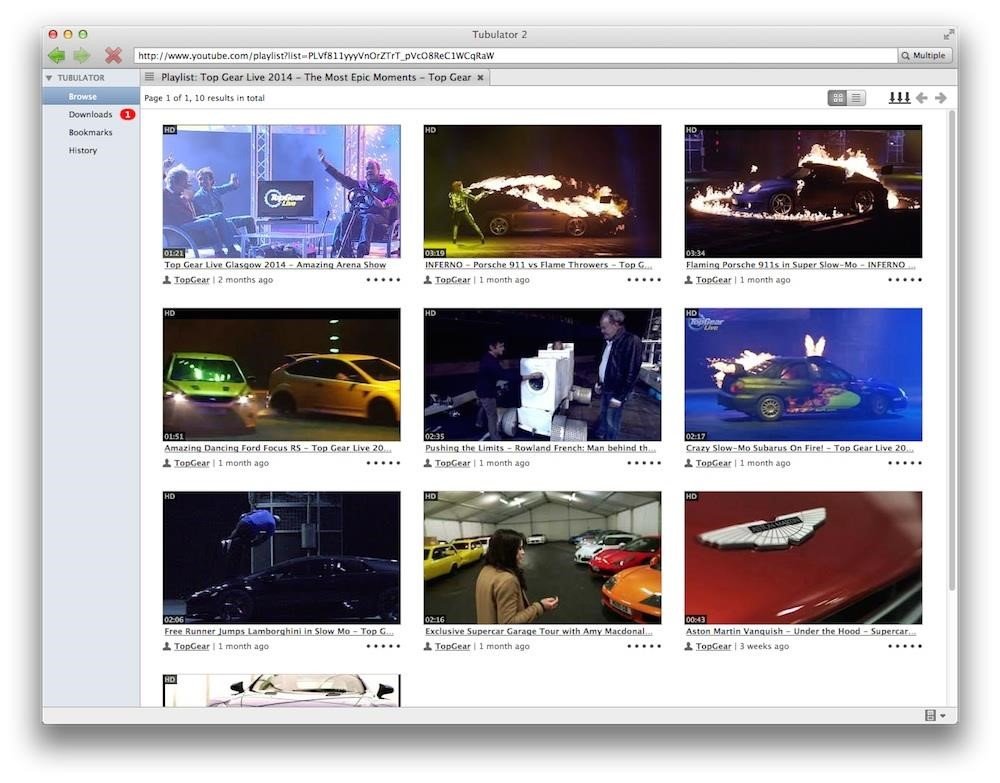
Task: Open Aston Martin Vanquish Under the Hood thumbnail
Action: [x=803, y=557]
